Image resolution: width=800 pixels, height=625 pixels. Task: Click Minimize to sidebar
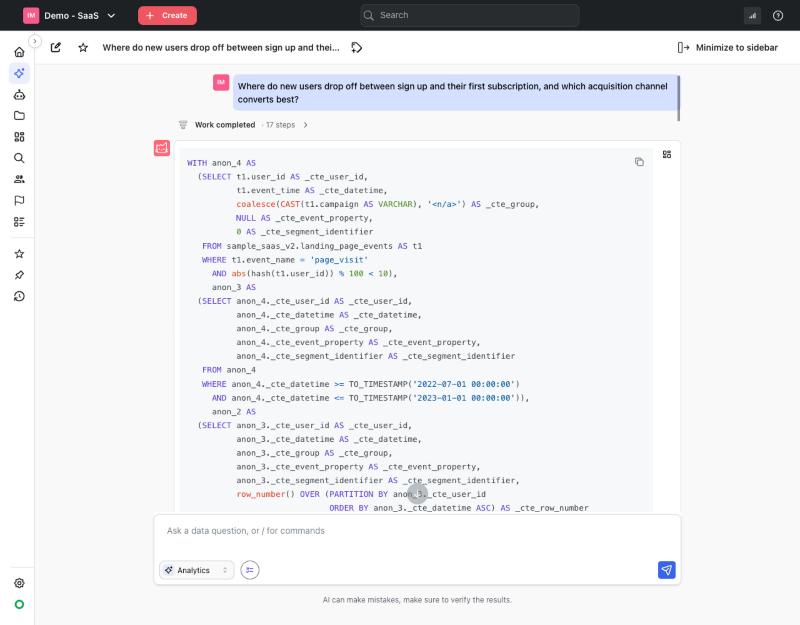[x=728, y=47]
